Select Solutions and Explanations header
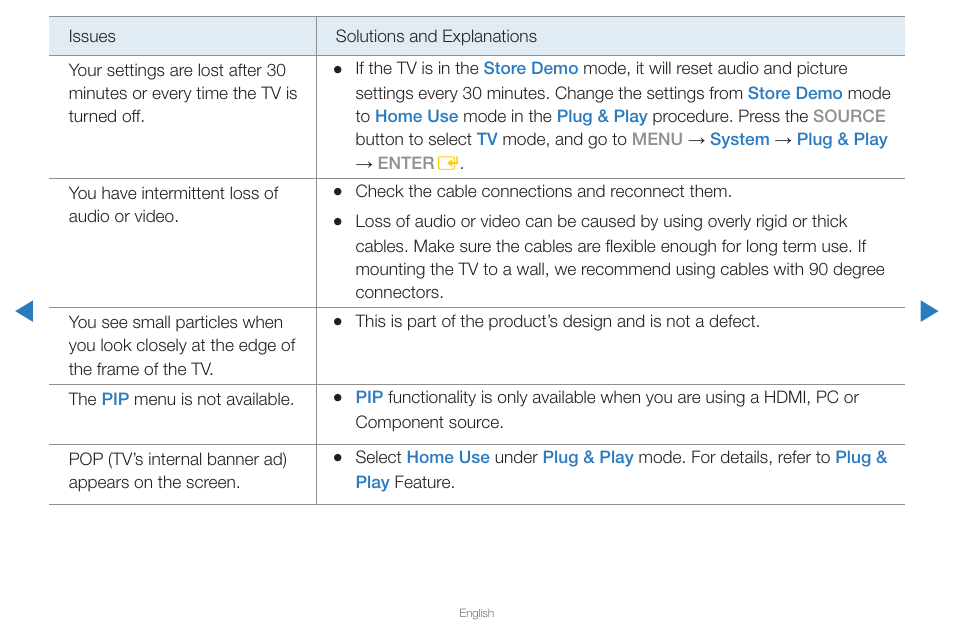954x624 pixels. 436,36
